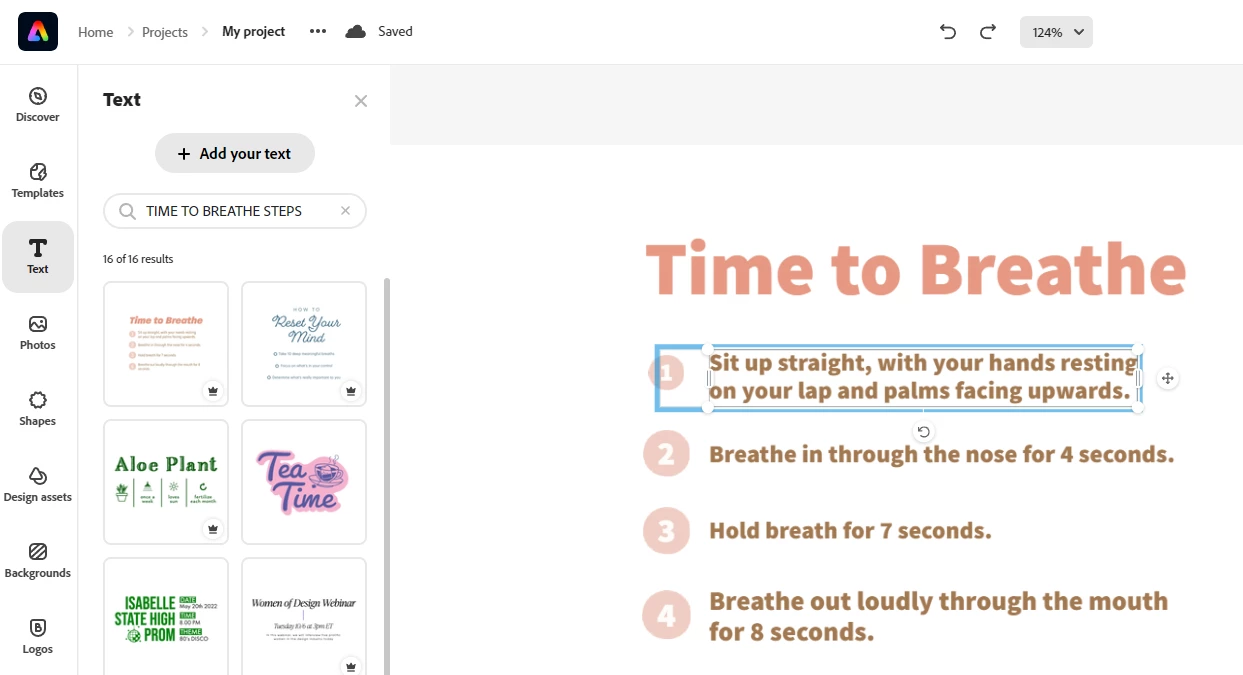Viewport: 1243px width, 675px height.
Task: Select the Tea Time template thumbnail
Action: [304, 482]
